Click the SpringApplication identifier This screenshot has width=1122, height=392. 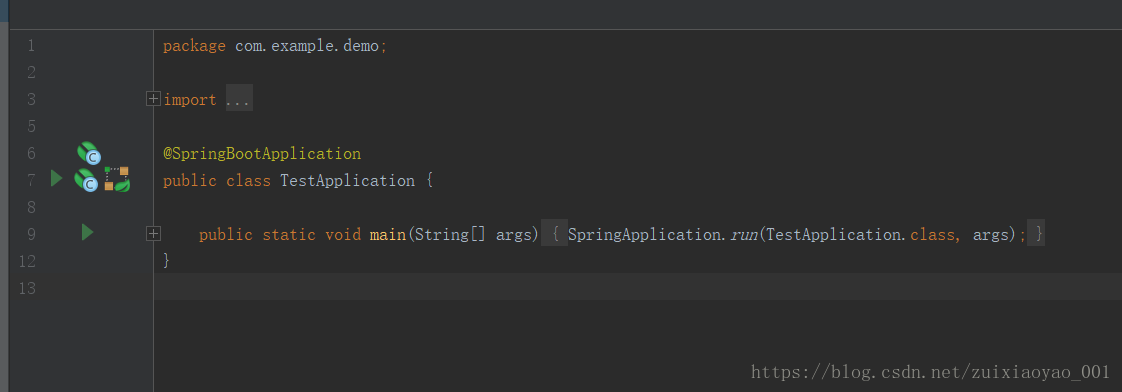(x=644, y=234)
